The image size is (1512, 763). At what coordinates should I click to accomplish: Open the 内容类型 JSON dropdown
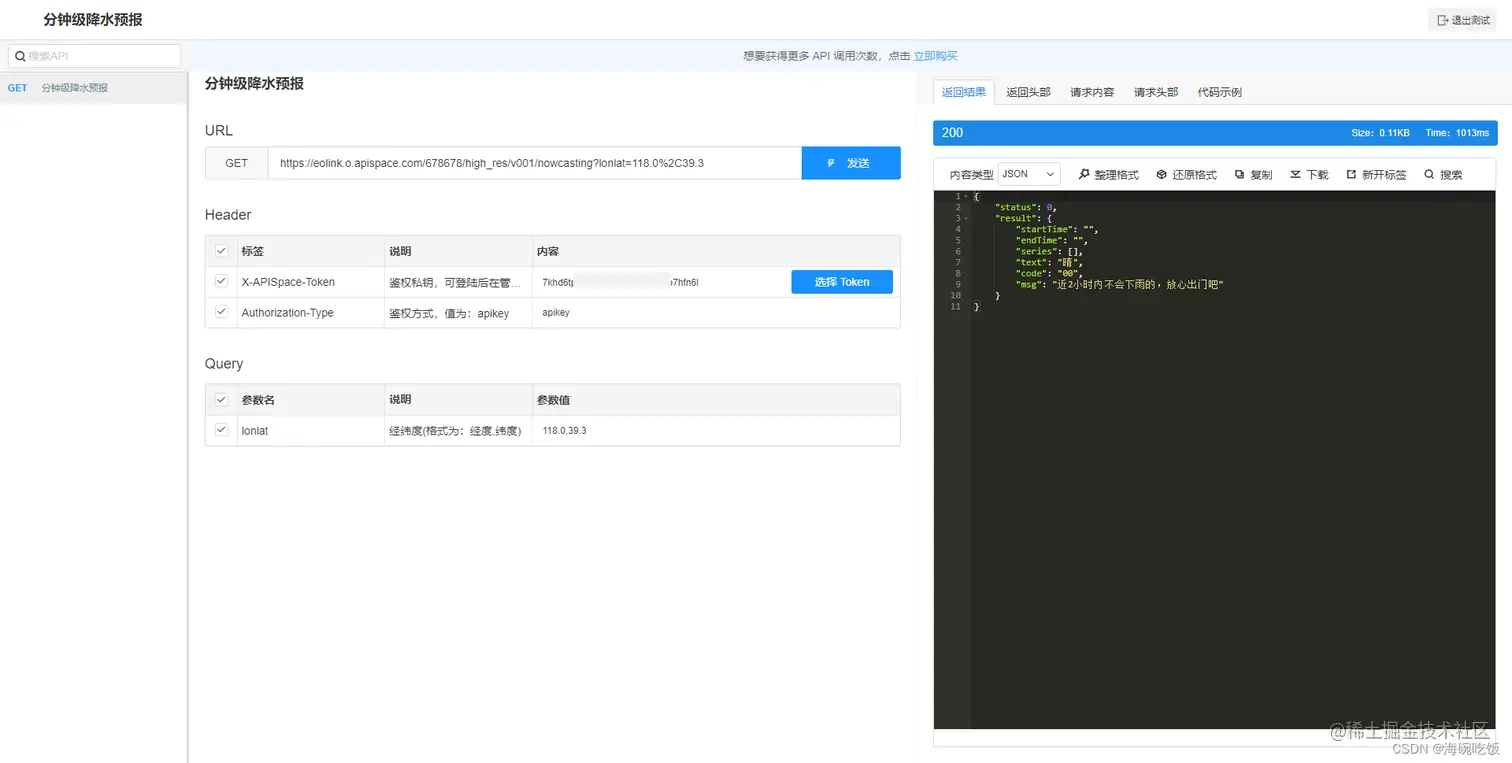pyautogui.click(x=1028, y=174)
